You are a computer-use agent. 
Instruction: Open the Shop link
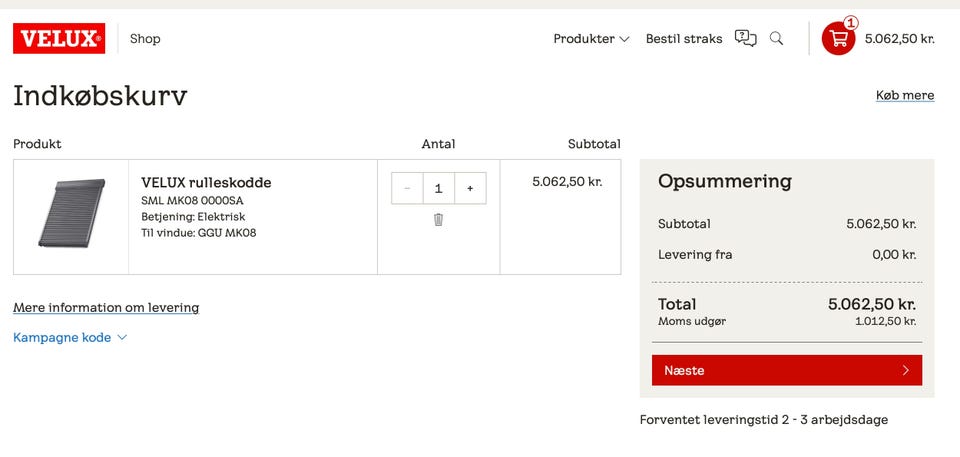[145, 39]
